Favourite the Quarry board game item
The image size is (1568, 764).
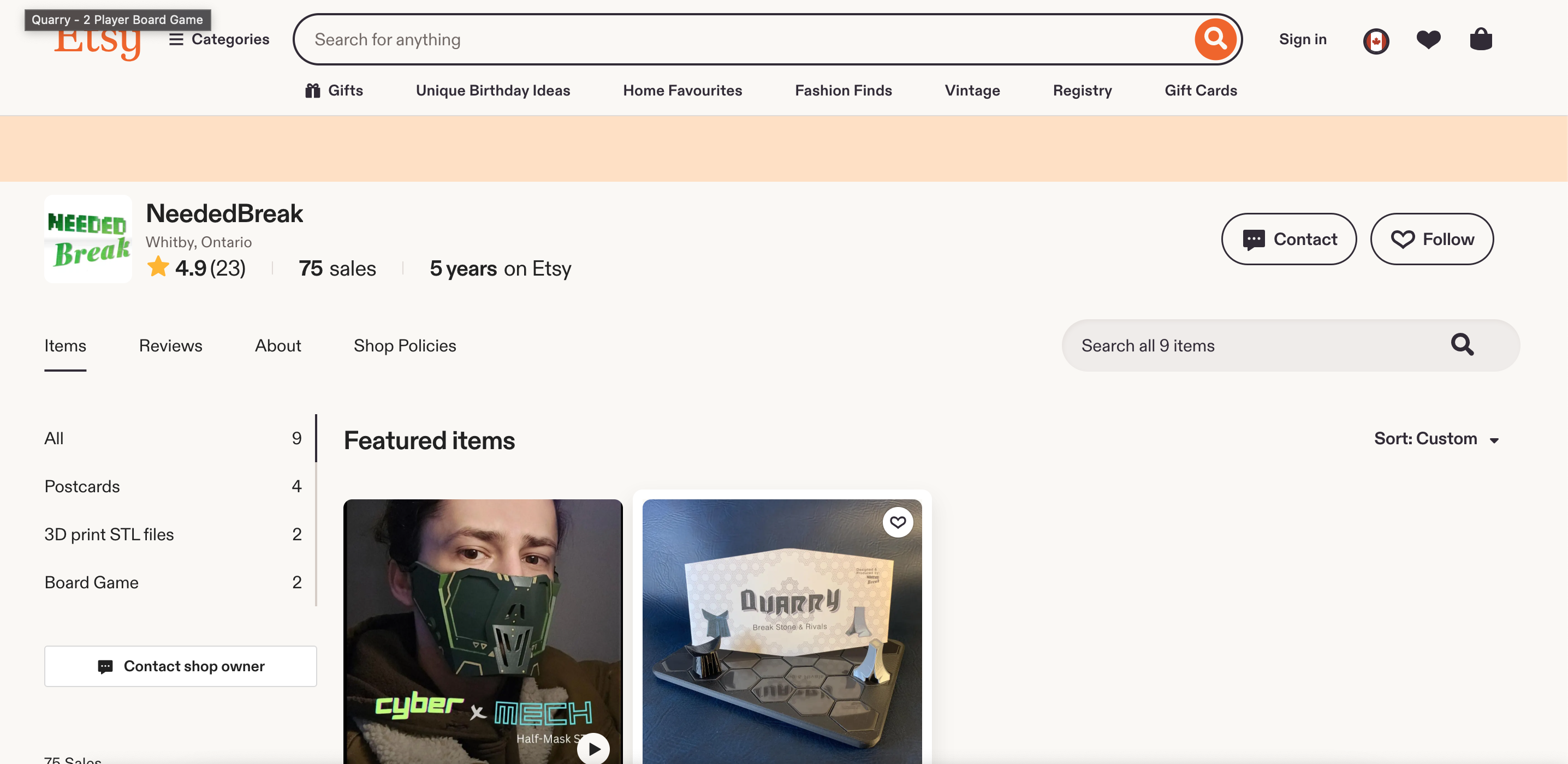click(x=898, y=522)
